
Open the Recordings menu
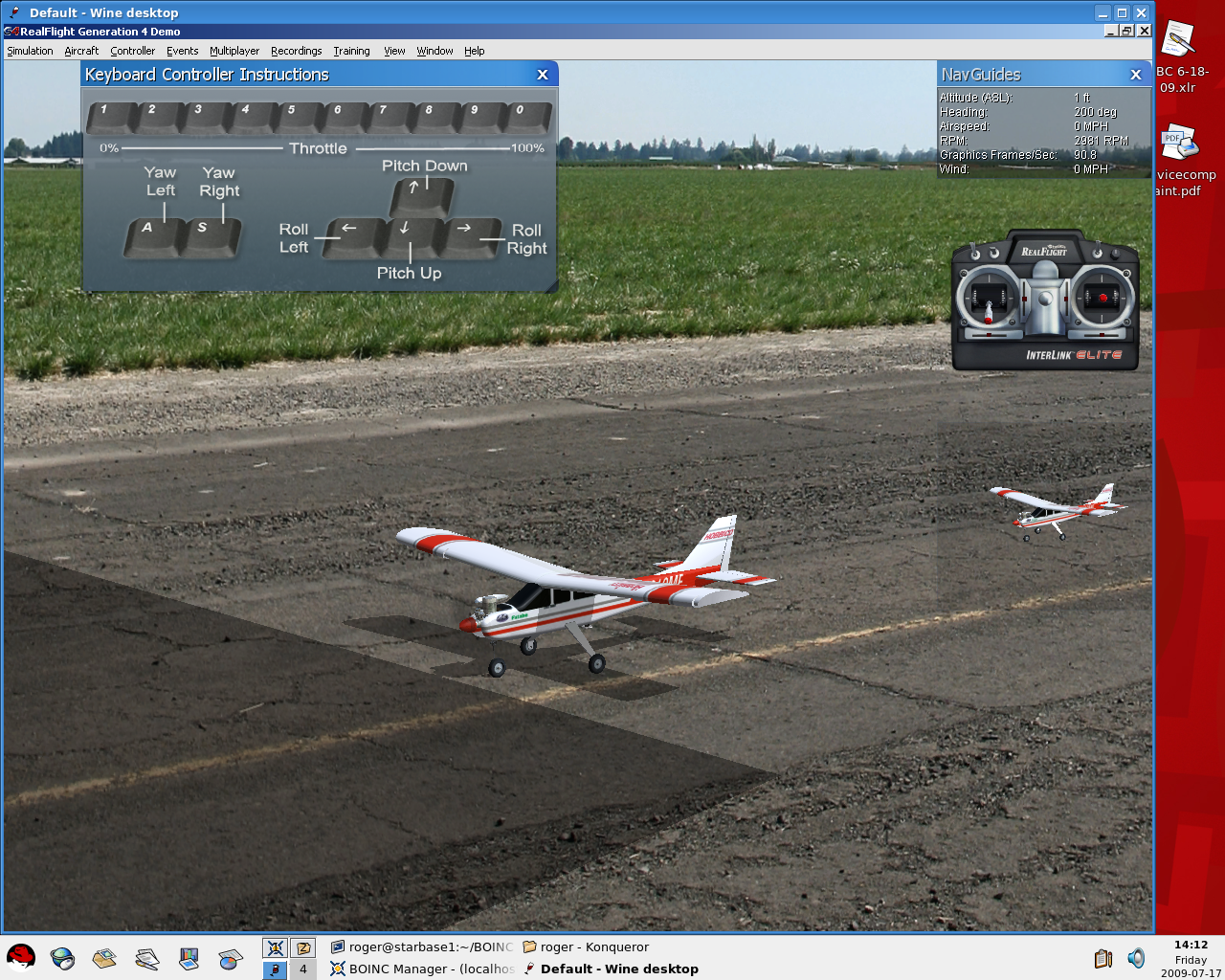296,51
